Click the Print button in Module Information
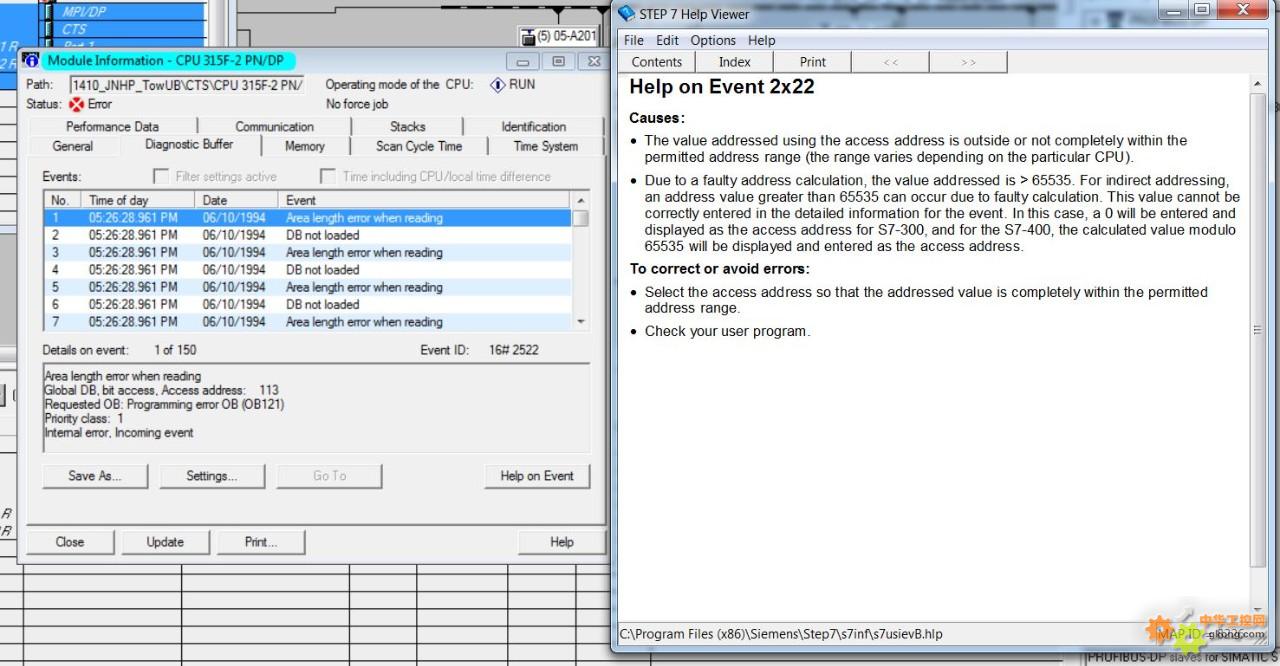 tap(260, 542)
